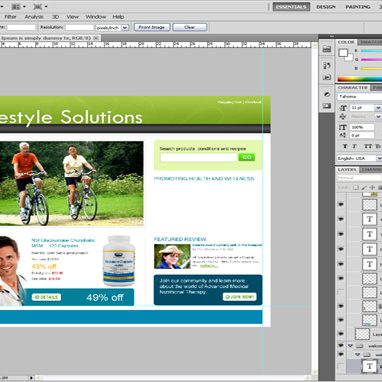Click the Clear button
Screen dimensions: 382x382
click(189, 27)
